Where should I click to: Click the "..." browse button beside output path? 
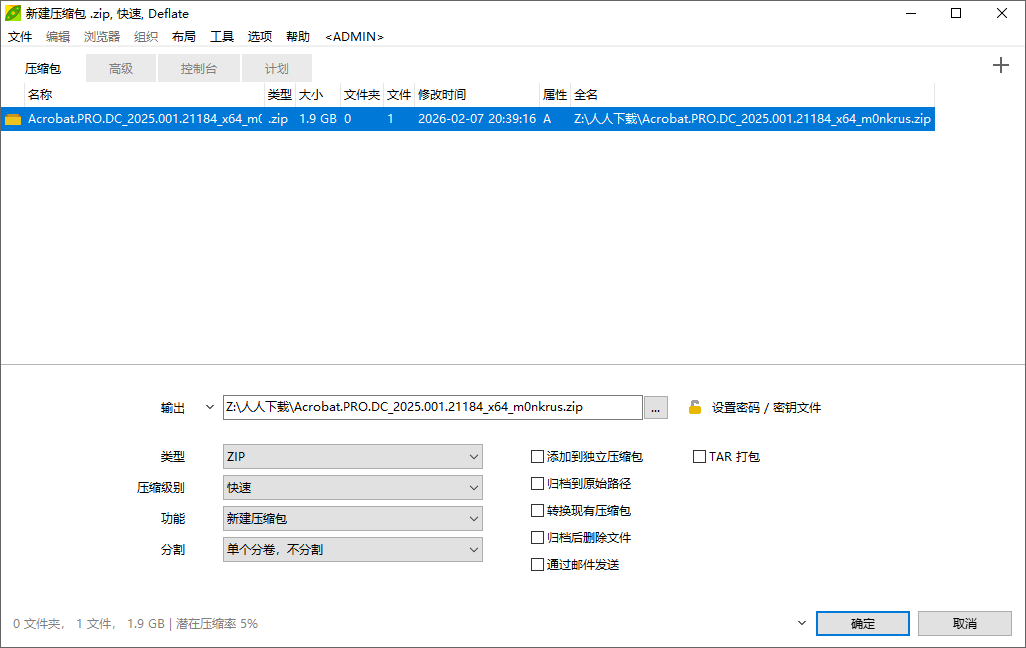(656, 407)
